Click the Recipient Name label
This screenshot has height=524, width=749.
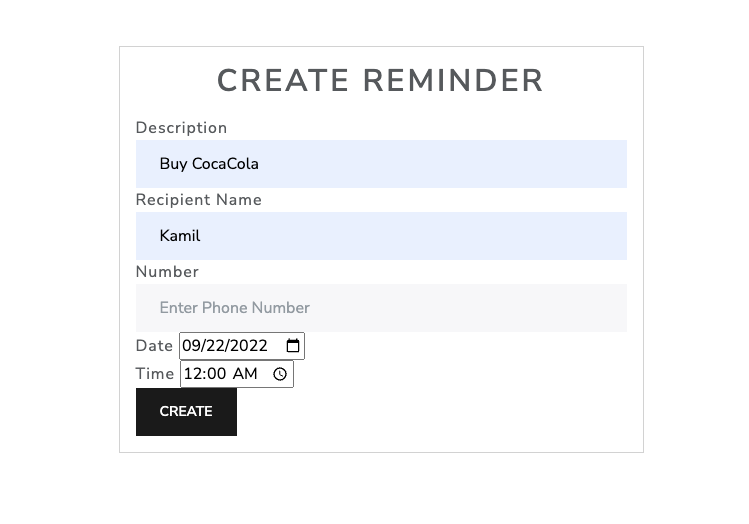(198, 200)
